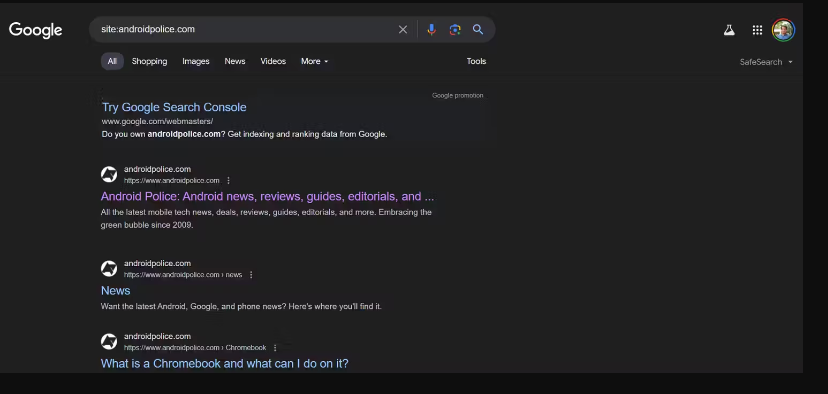The height and width of the screenshot is (394, 828).
Task: Click the magnifying glass search button
Action: 478,30
